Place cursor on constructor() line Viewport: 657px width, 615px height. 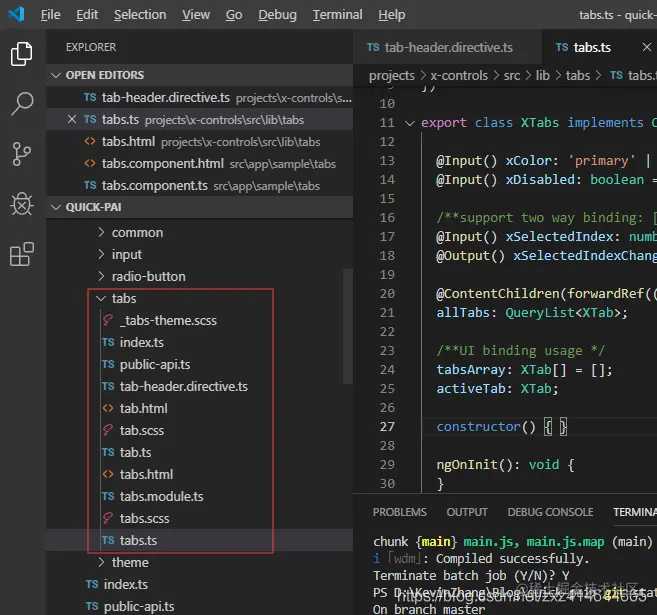(x=501, y=427)
